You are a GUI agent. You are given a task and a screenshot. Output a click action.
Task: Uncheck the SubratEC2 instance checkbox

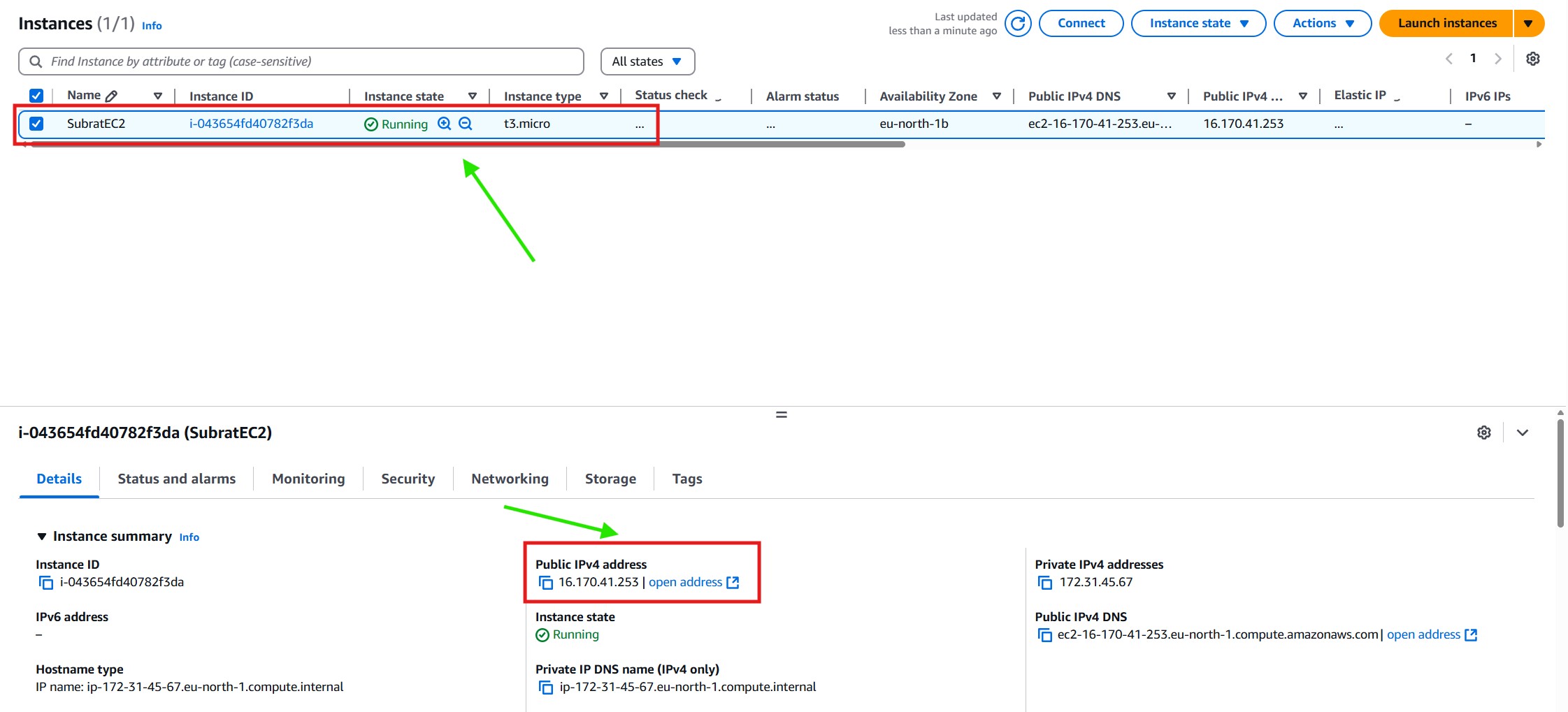36,124
